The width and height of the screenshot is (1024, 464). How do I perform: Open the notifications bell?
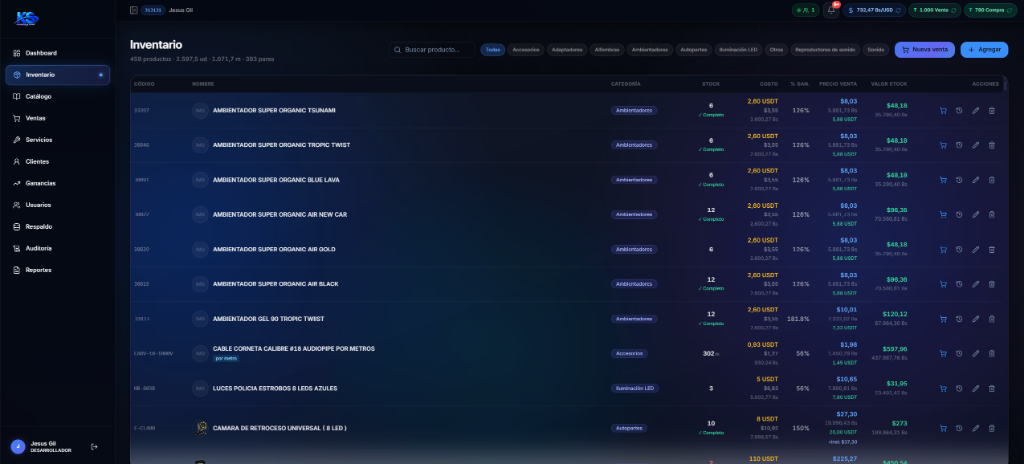tap(831, 10)
